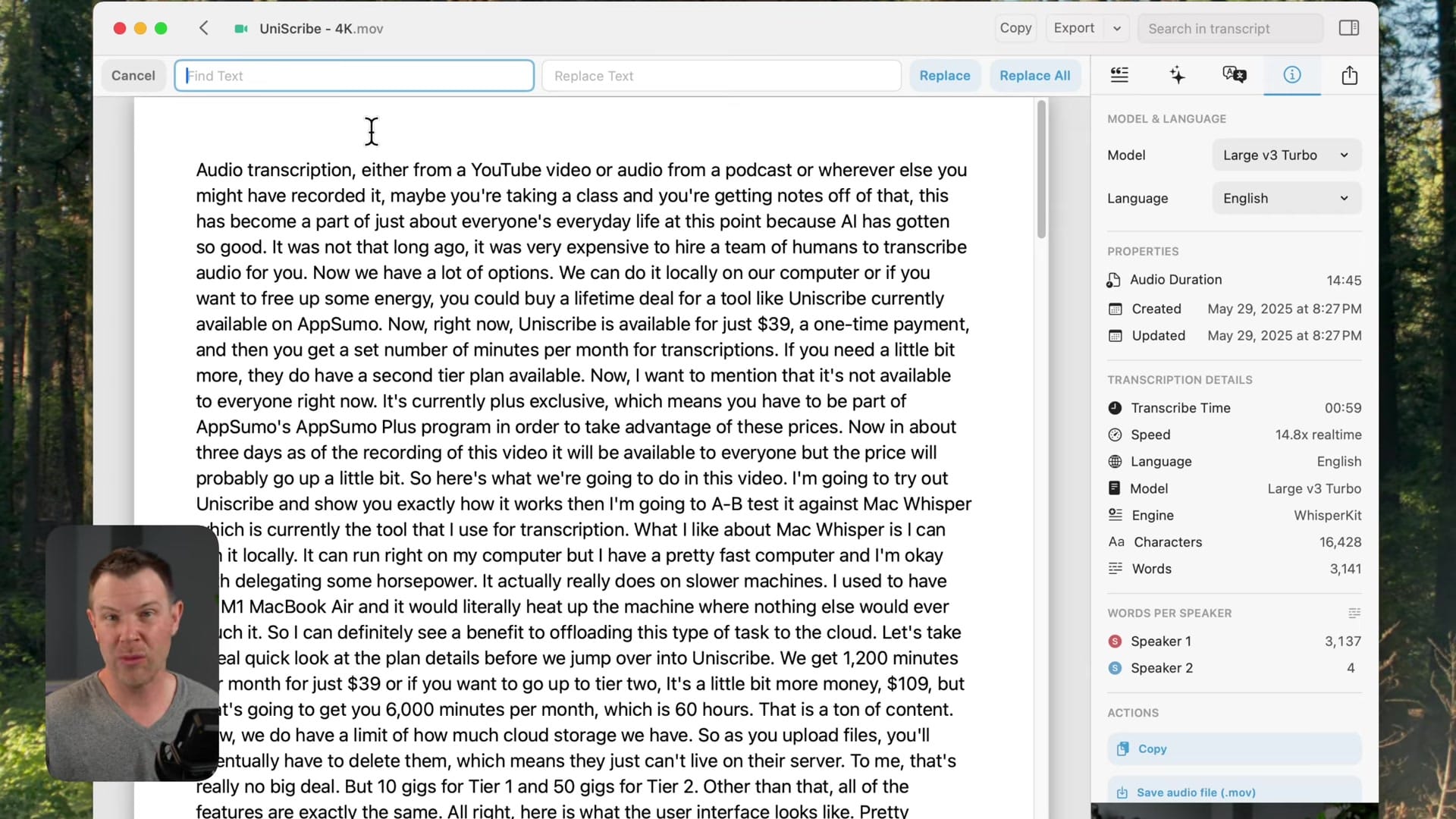Cancel the find and replace bar
The width and height of the screenshot is (1456, 819).
[133, 76]
